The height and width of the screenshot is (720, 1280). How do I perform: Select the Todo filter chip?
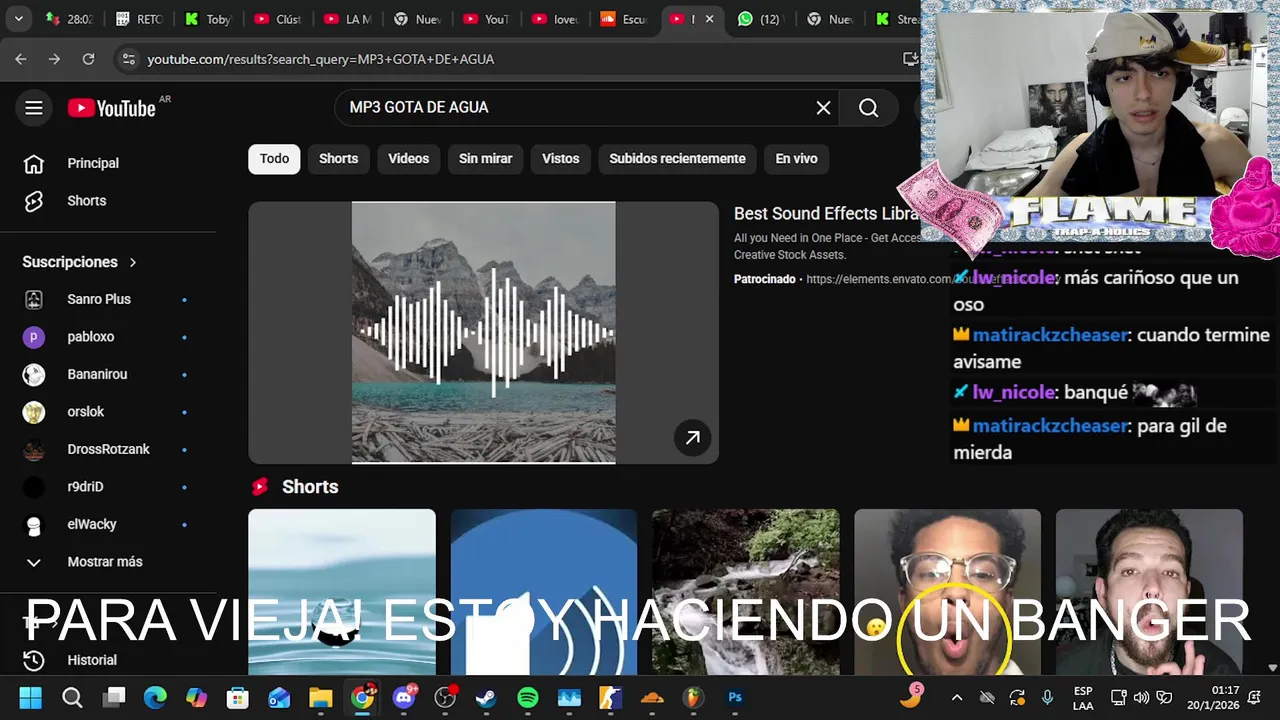tap(274, 159)
